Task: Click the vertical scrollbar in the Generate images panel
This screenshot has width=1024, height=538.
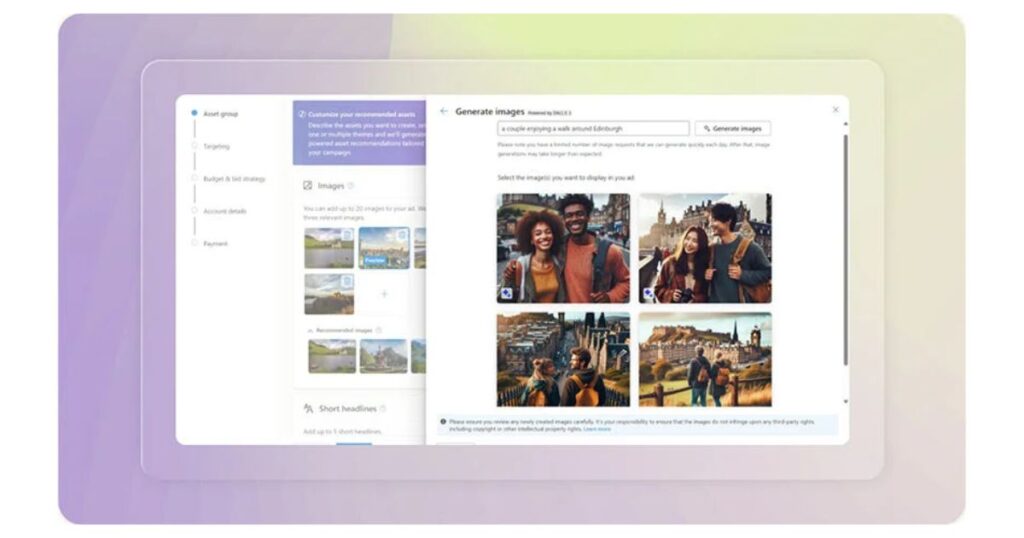Action: point(846,250)
